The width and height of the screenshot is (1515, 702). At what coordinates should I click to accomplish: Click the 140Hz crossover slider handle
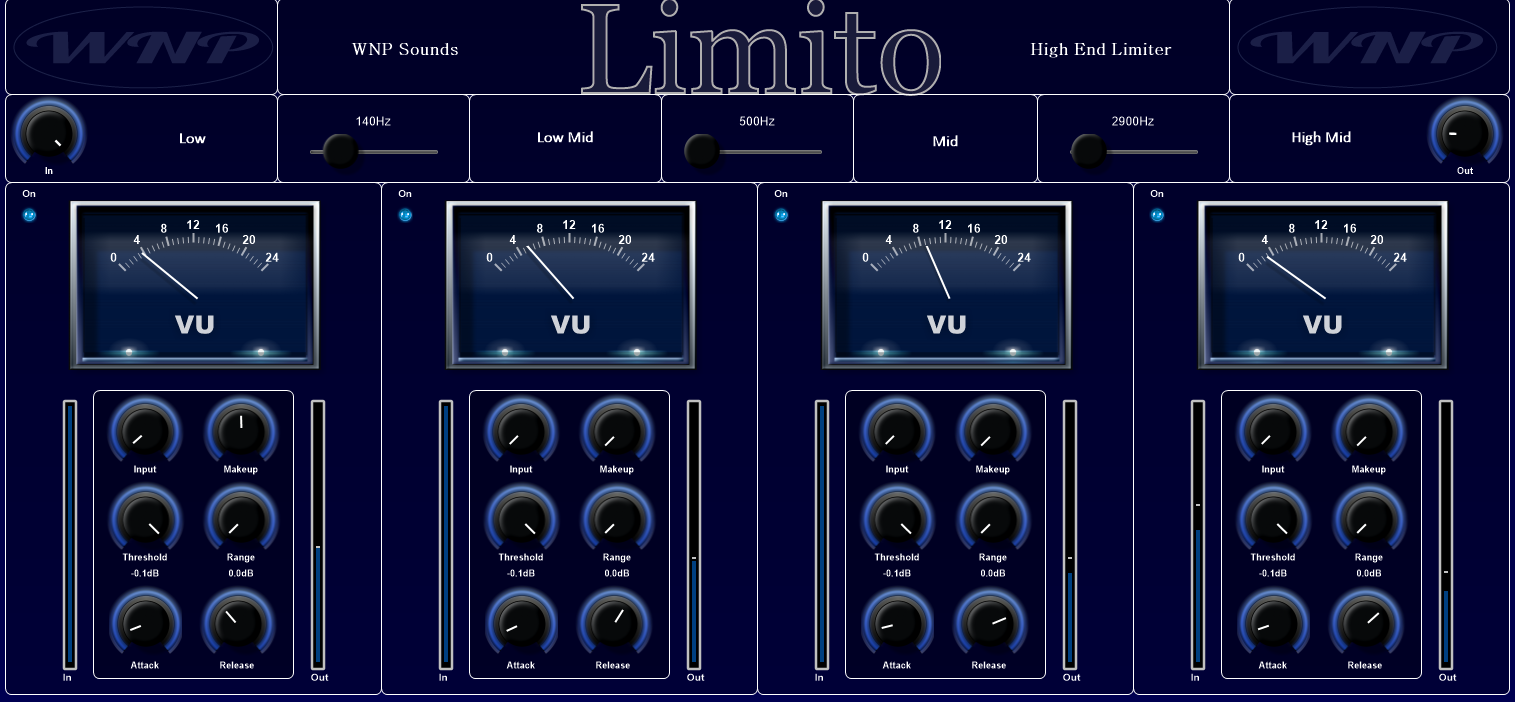click(340, 152)
